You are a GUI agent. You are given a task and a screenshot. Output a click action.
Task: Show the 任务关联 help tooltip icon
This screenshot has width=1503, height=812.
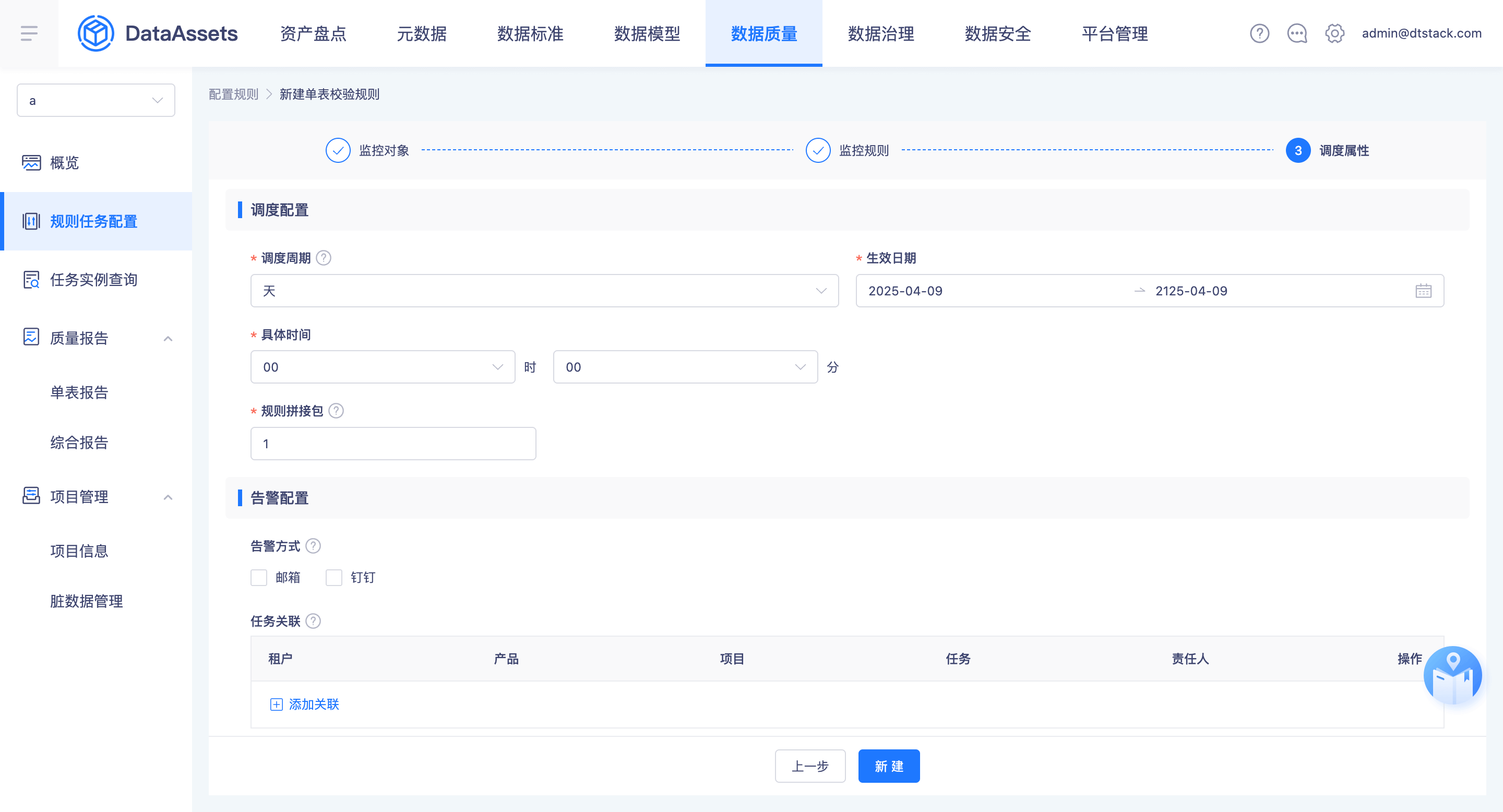pos(313,621)
